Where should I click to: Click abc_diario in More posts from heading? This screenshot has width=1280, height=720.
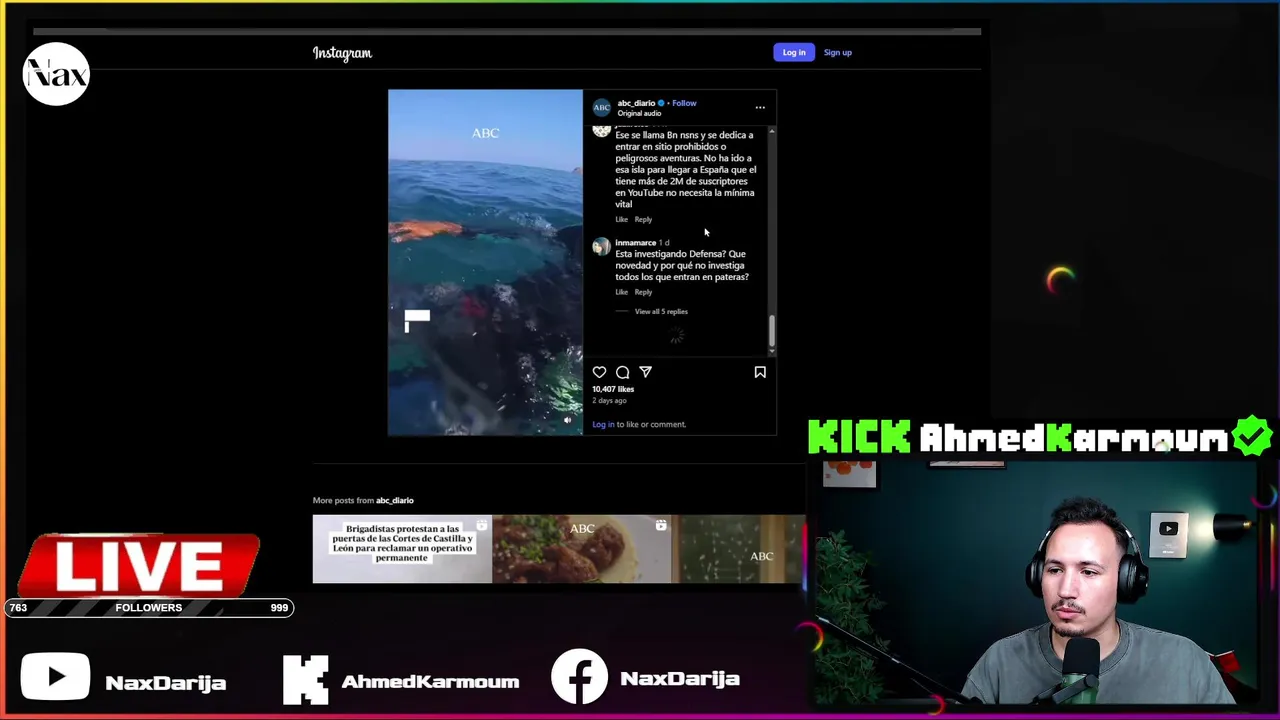394,500
